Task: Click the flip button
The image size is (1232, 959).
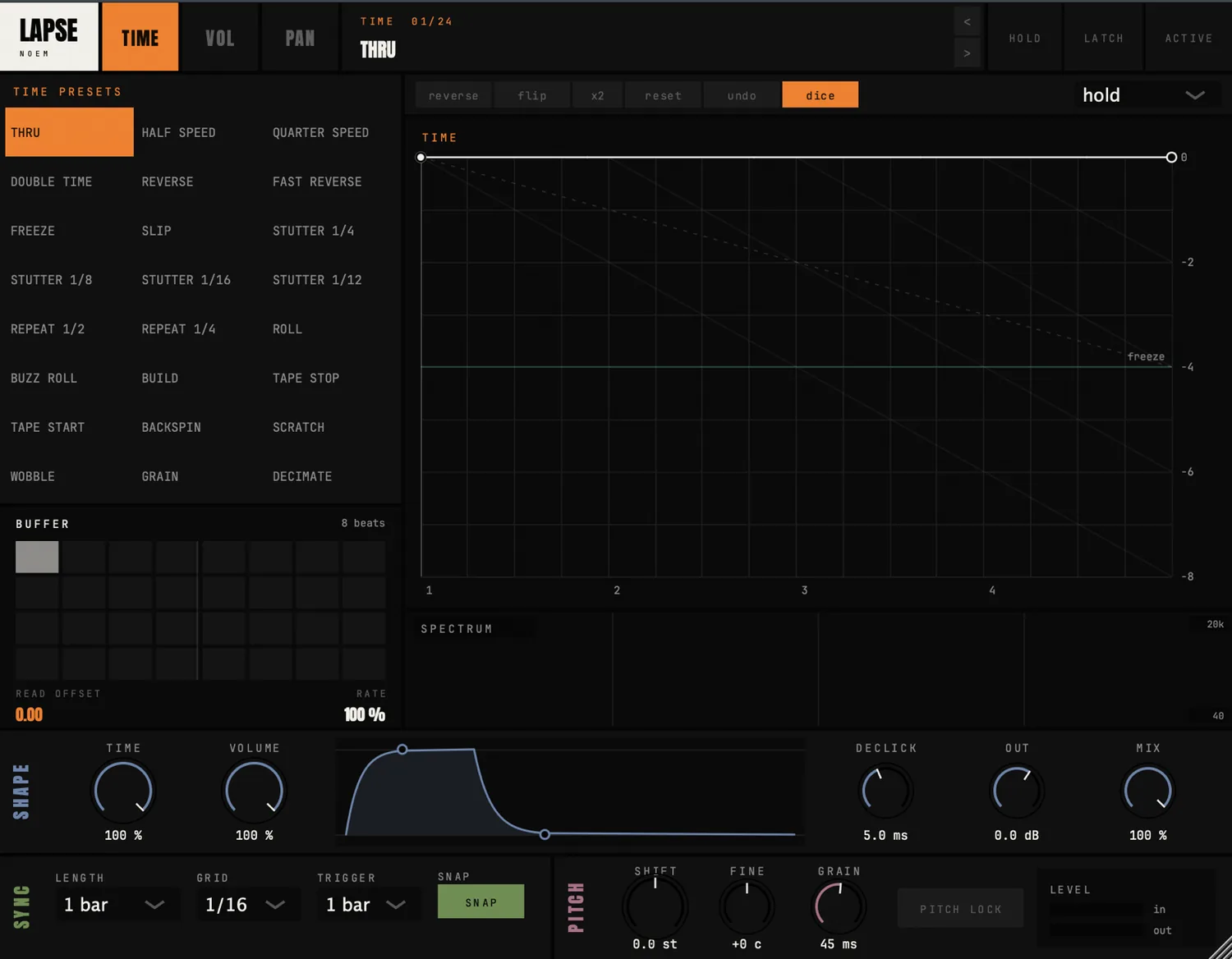Action: click(x=531, y=95)
